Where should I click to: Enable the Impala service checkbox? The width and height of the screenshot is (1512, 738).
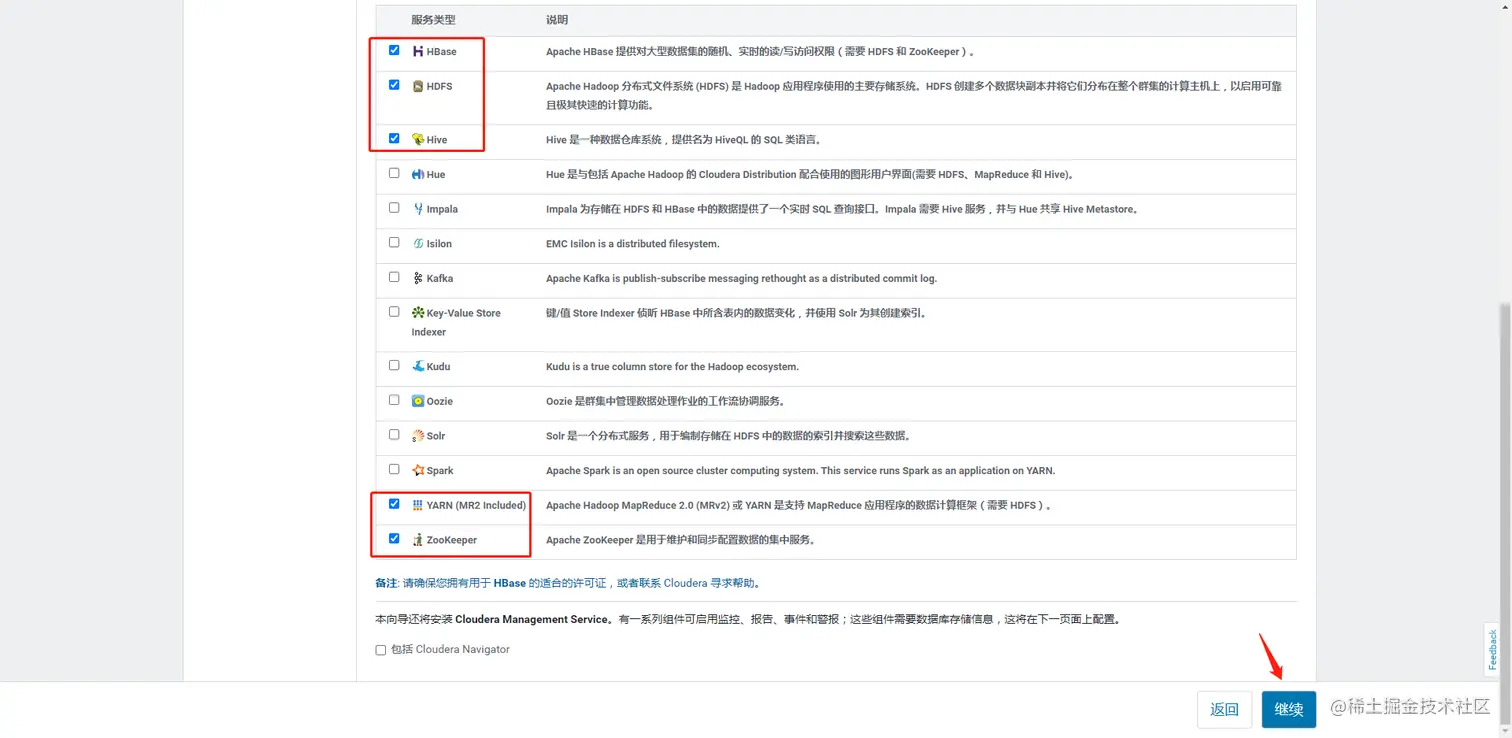point(394,208)
